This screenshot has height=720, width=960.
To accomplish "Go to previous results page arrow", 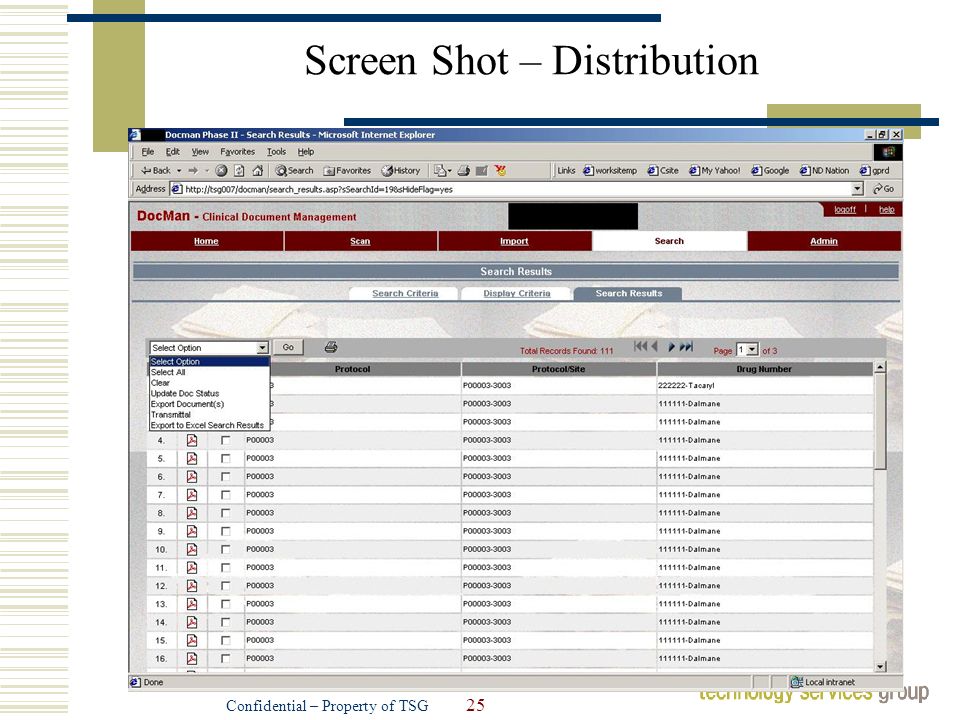I will point(654,347).
